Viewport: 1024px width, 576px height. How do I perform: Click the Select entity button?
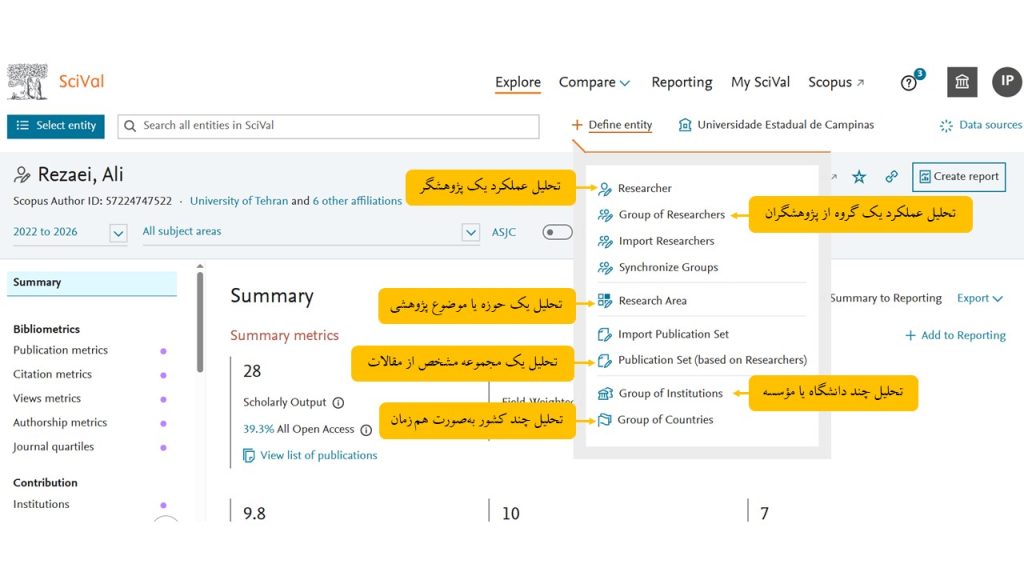coord(56,126)
